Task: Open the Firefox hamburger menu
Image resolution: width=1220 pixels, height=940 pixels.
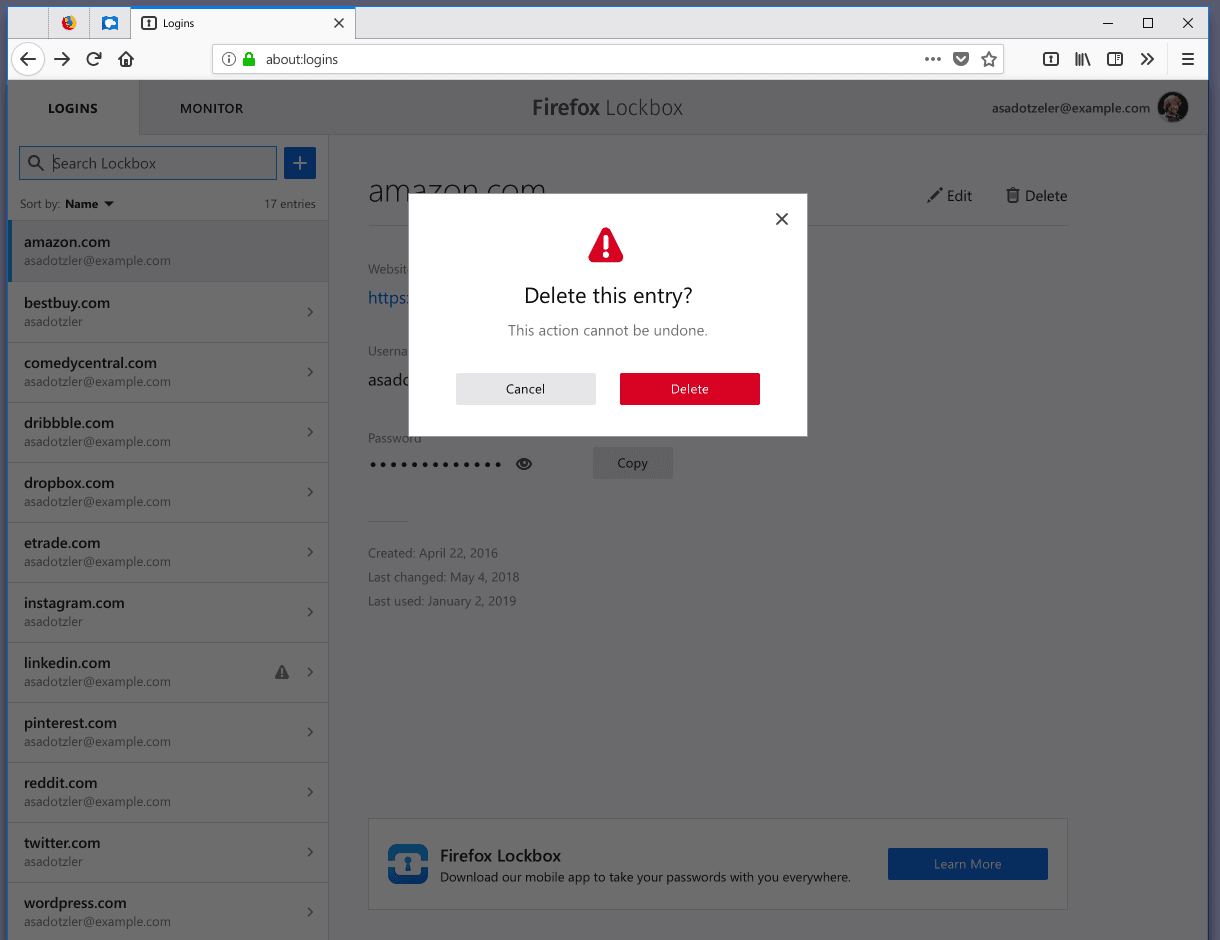Action: click(1187, 59)
